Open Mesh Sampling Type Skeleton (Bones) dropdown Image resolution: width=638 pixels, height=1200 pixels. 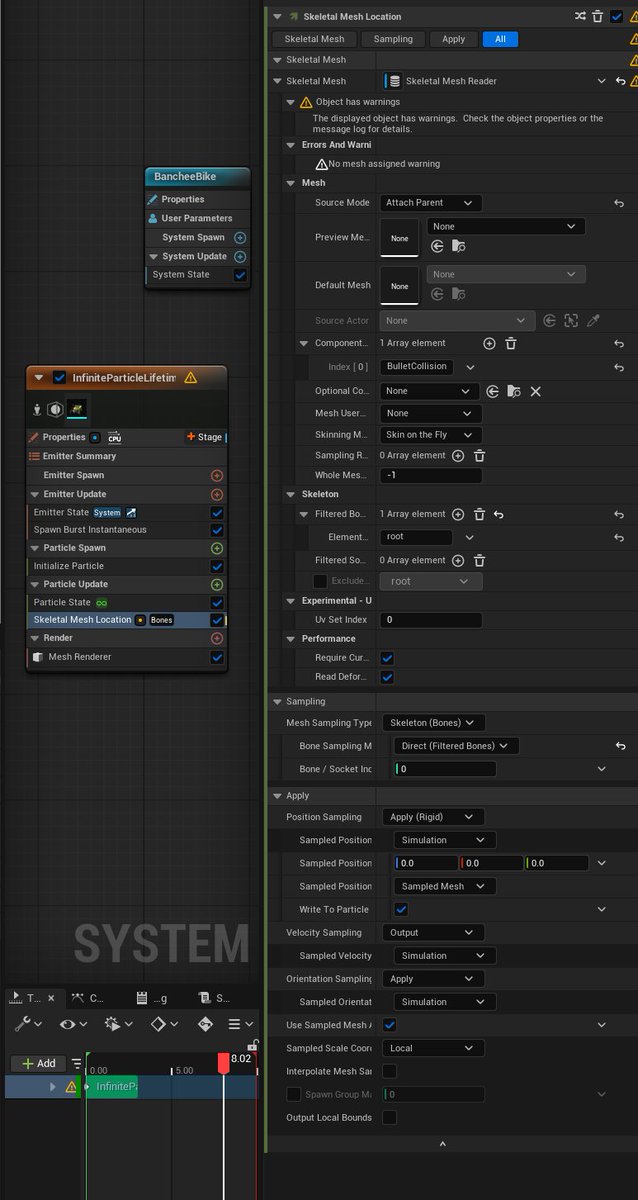[434, 722]
